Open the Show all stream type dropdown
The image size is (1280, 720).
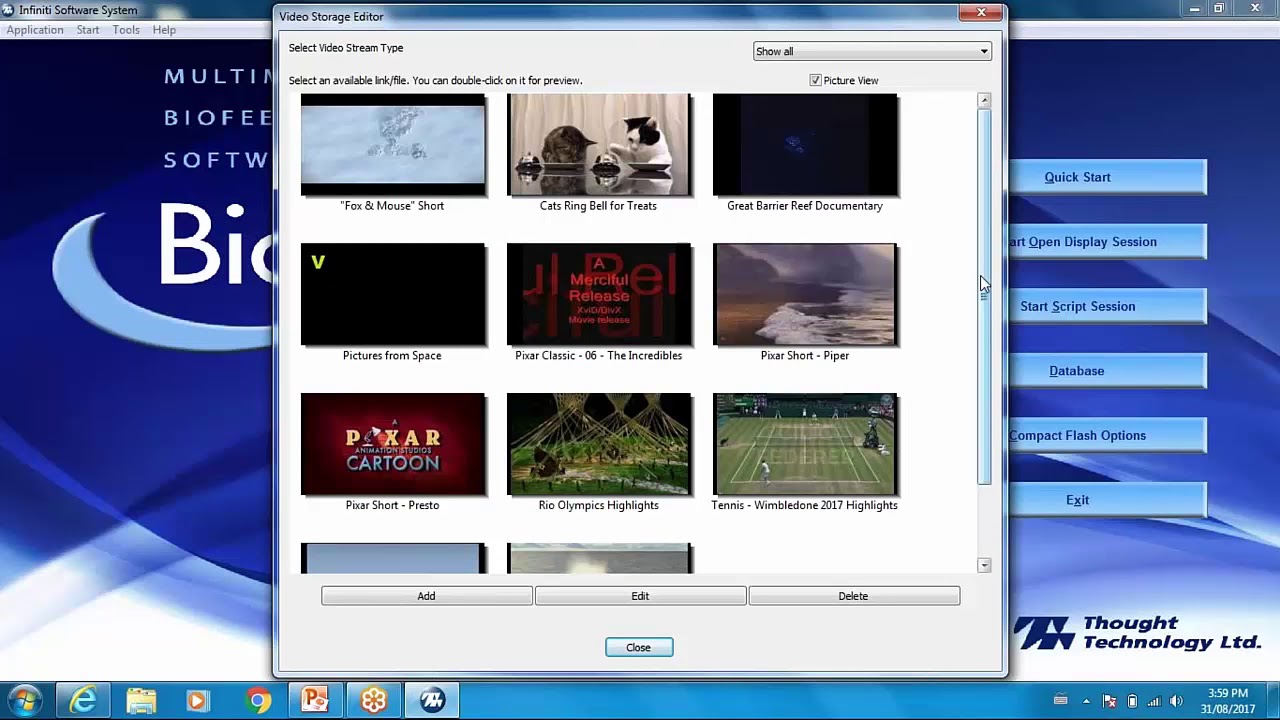pyautogui.click(x=872, y=51)
